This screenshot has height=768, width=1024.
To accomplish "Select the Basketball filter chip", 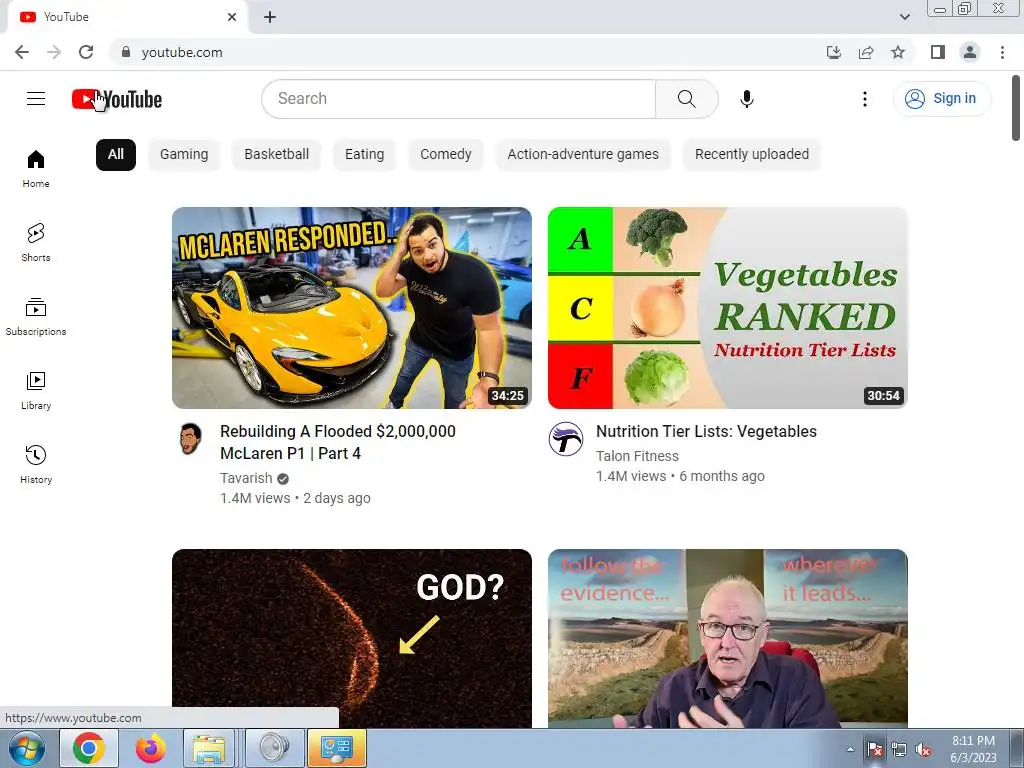I will pyautogui.click(x=277, y=155).
